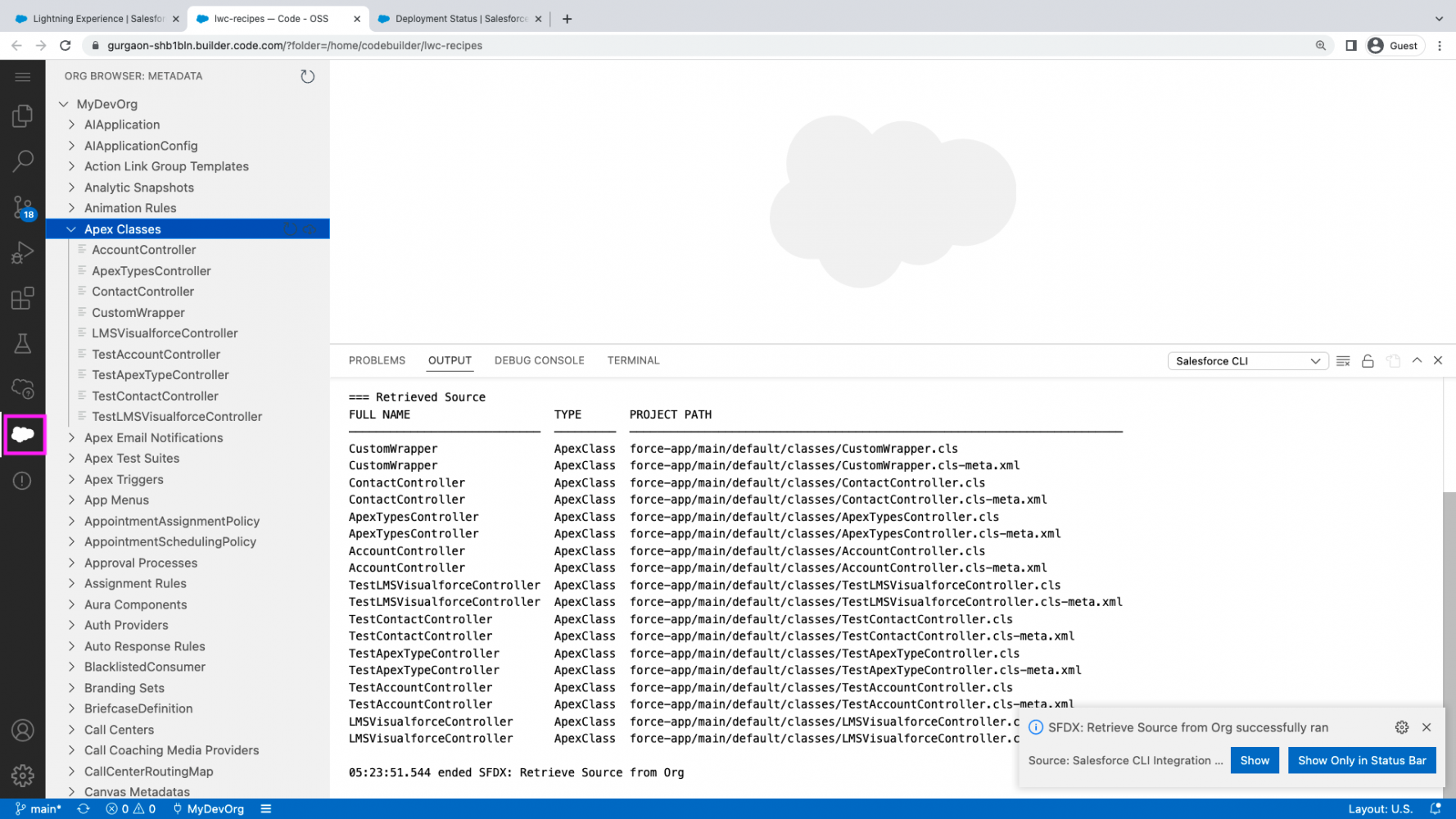Open the Run and Debug view
This screenshot has height=819, width=1456.
[x=23, y=253]
